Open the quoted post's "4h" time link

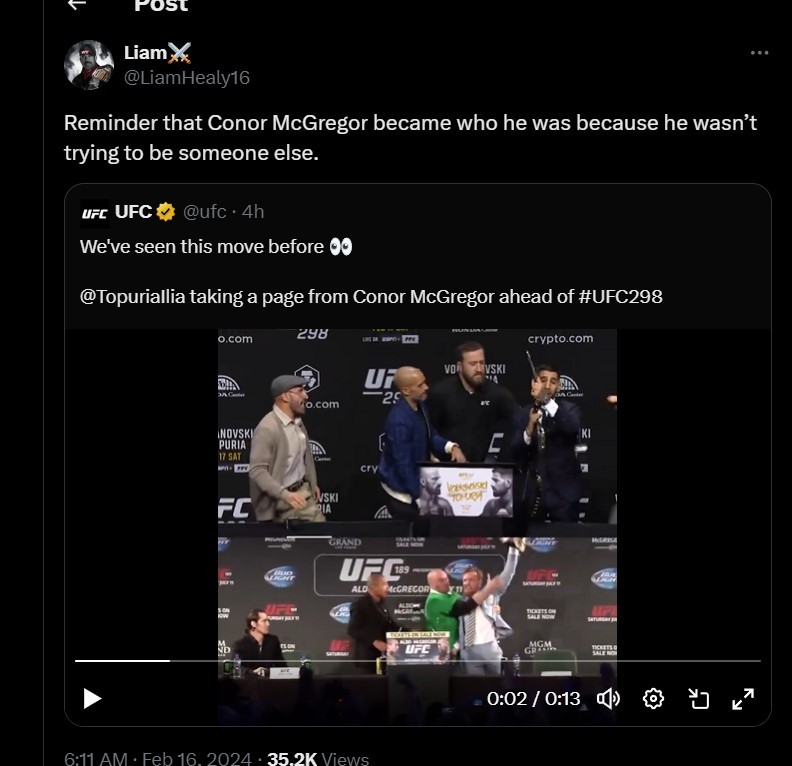click(253, 212)
